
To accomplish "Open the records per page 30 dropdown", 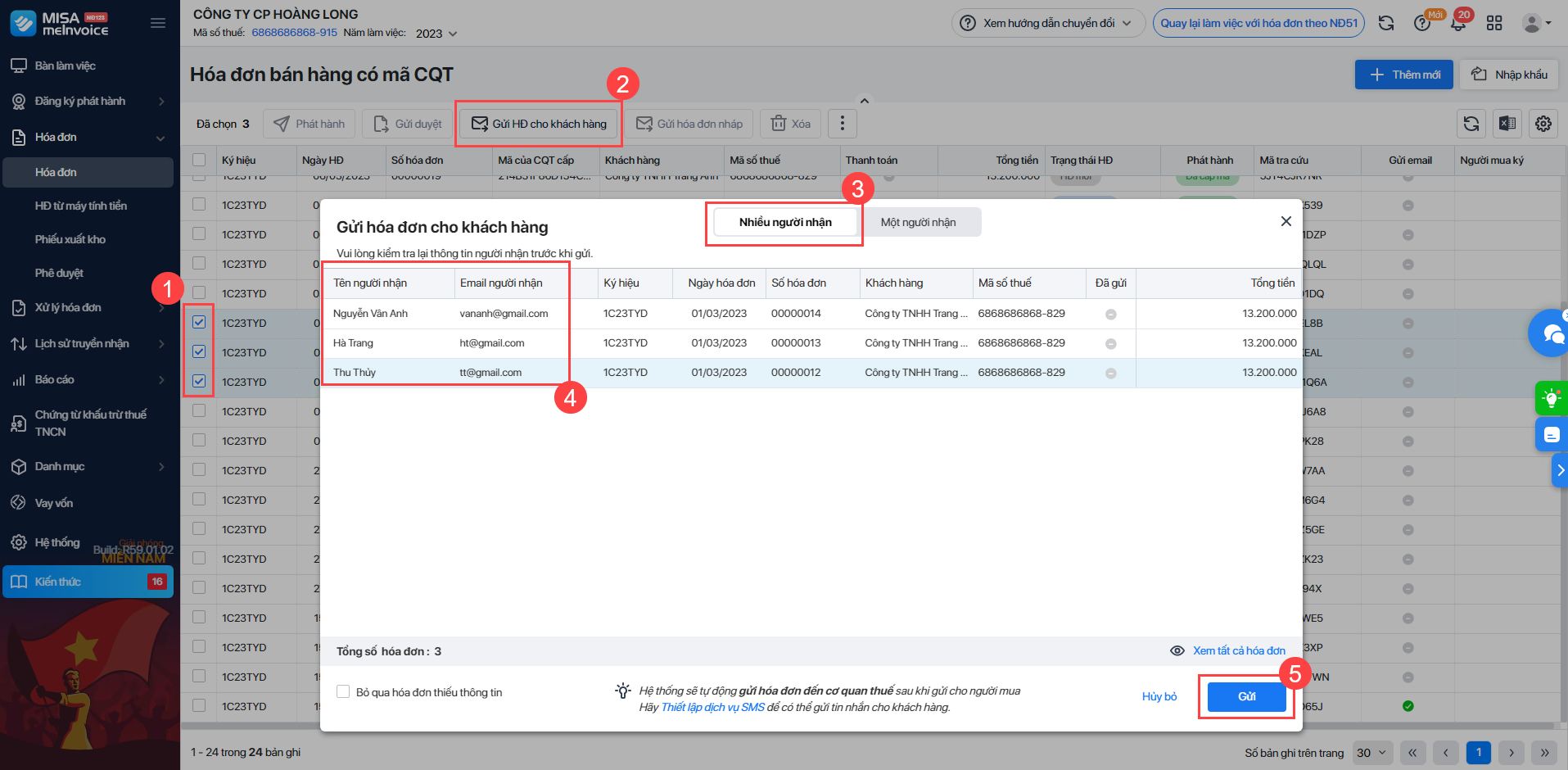I will (1371, 753).
